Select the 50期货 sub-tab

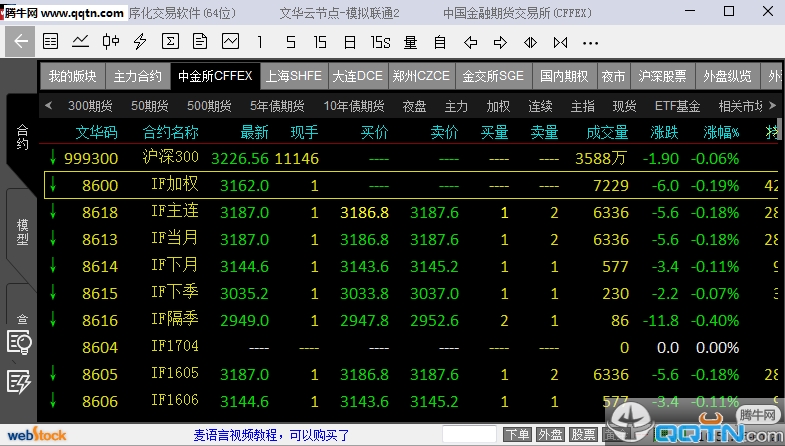pos(150,106)
